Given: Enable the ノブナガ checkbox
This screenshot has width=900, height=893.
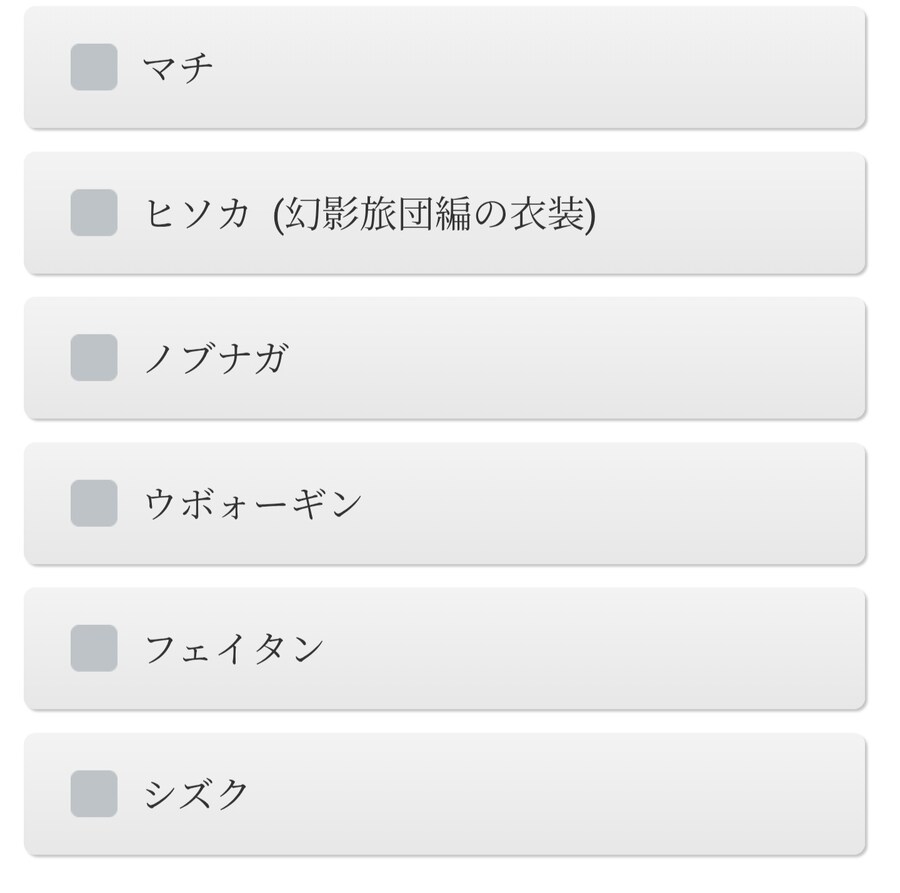Looking at the screenshot, I should click(x=94, y=357).
